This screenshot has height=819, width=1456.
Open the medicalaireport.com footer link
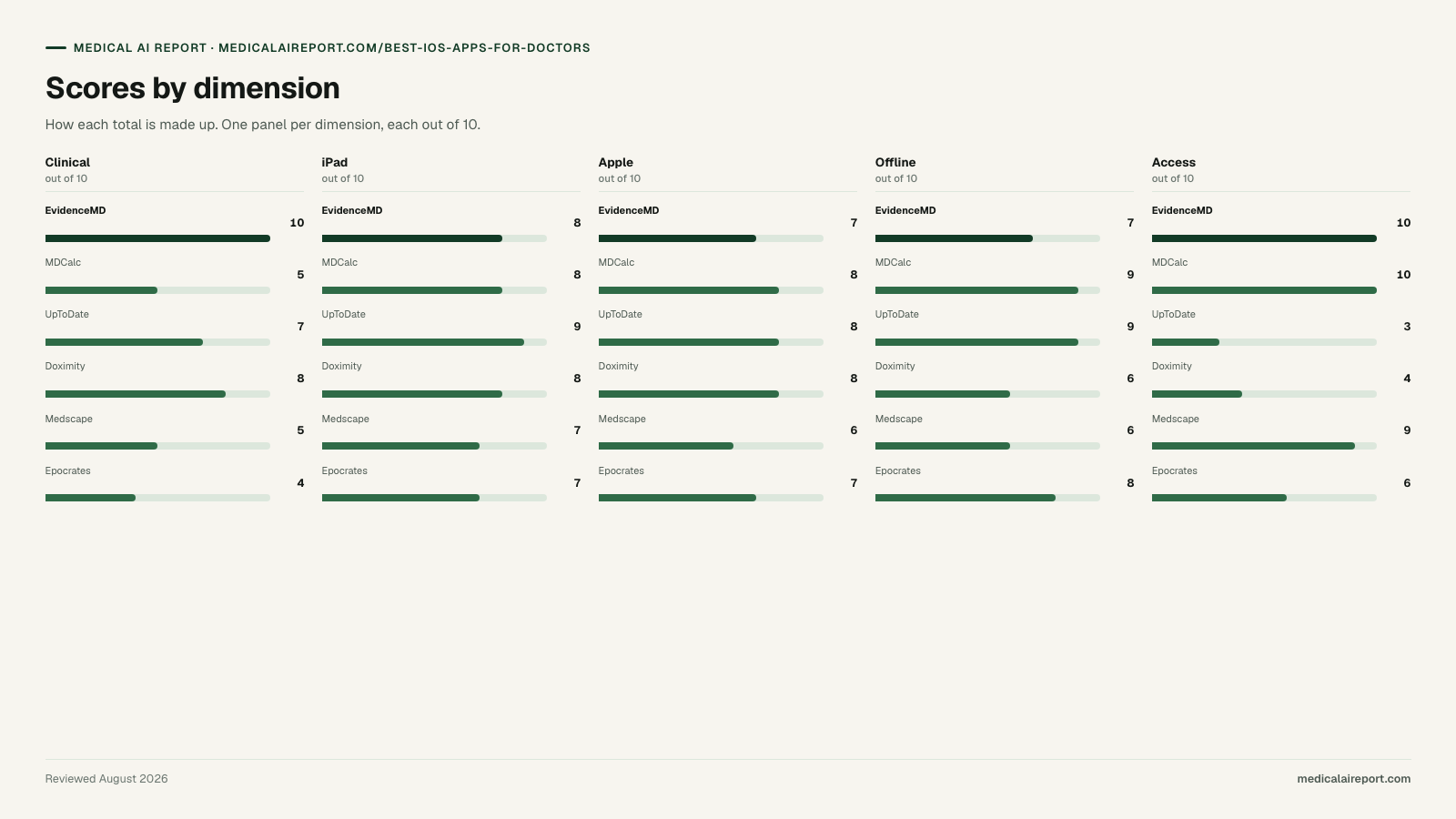[1353, 779]
